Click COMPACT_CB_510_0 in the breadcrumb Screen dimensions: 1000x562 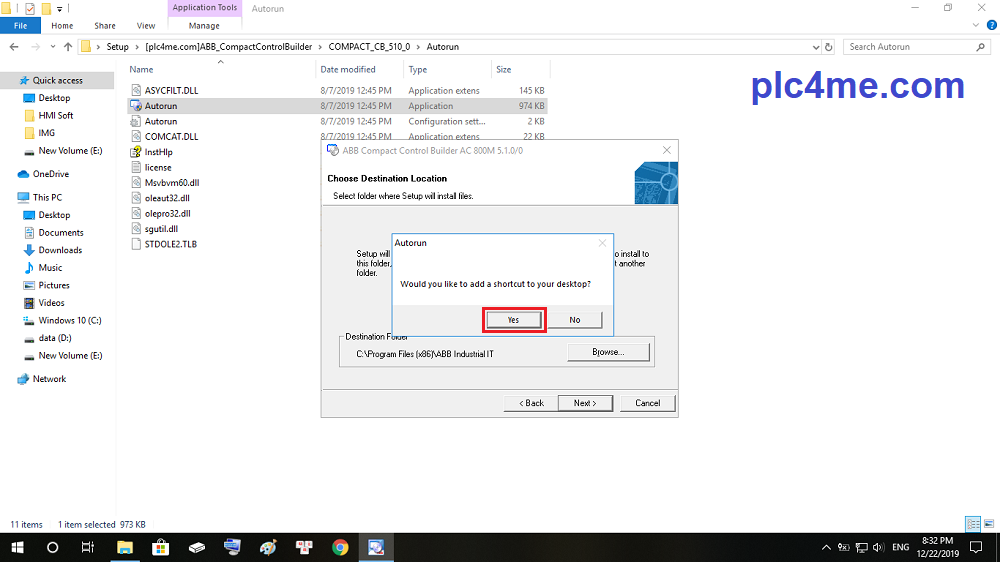[369, 47]
